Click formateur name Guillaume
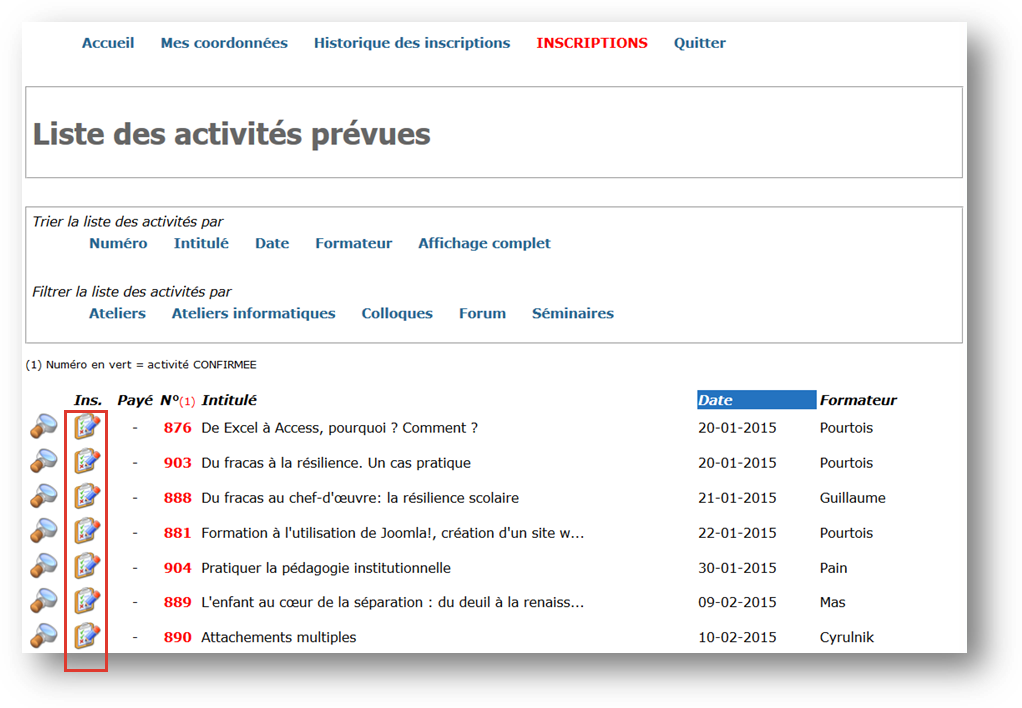Screen dimensions: 1022x708 coord(853,498)
